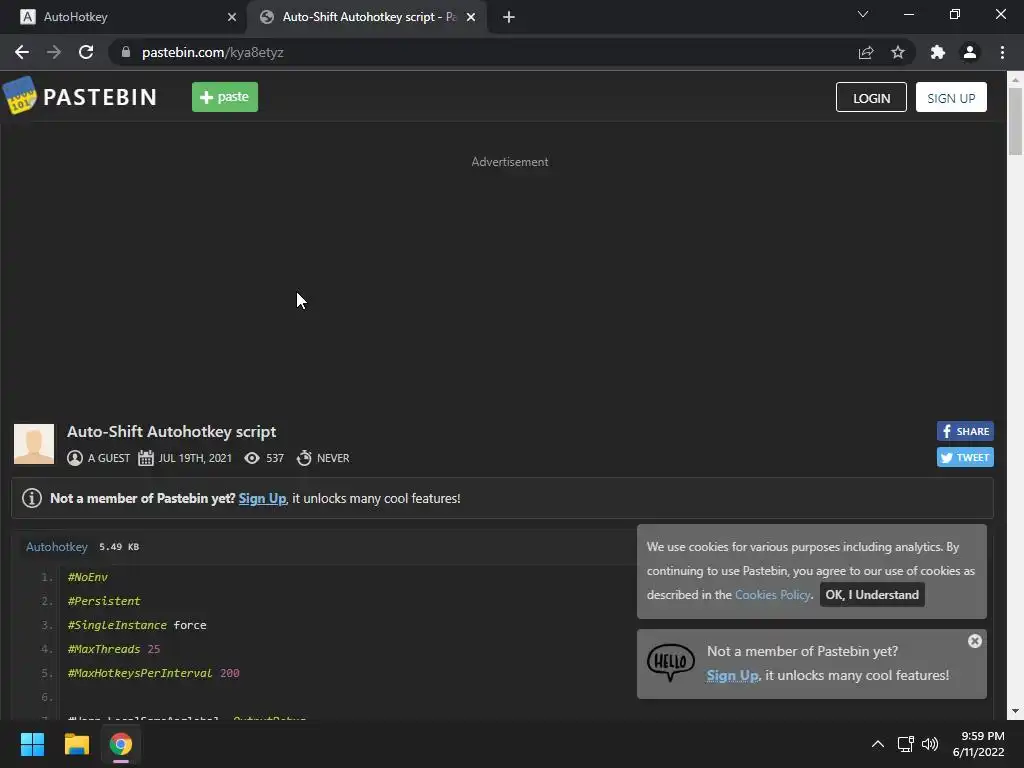View site info via the padlock icon
The image size is (1024, 768).
126,52
